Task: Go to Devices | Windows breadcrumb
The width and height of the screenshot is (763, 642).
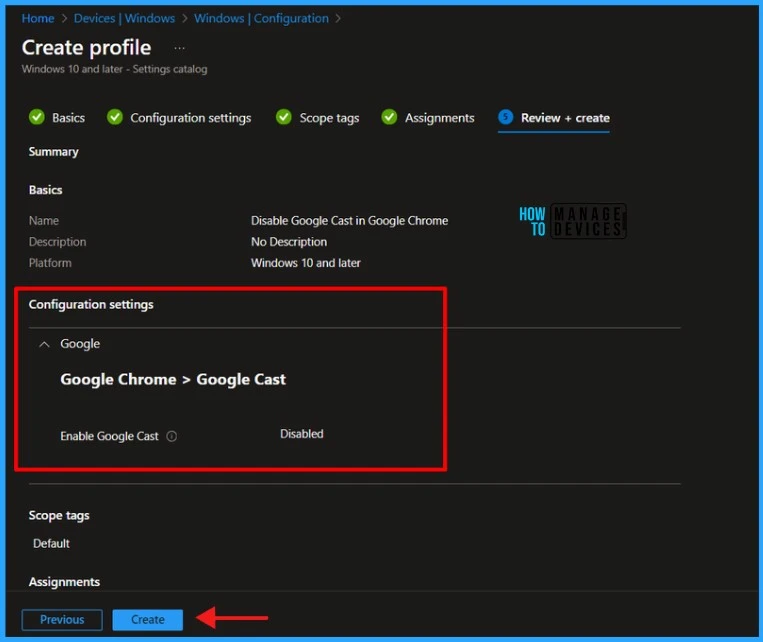Action: [x=124, y=18]
